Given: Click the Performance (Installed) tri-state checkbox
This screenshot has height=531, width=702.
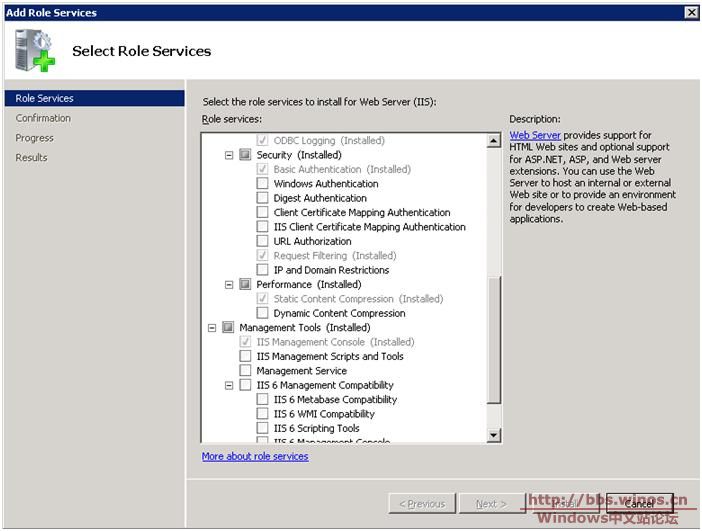Looking at the screenshot, I should [245, 284].
